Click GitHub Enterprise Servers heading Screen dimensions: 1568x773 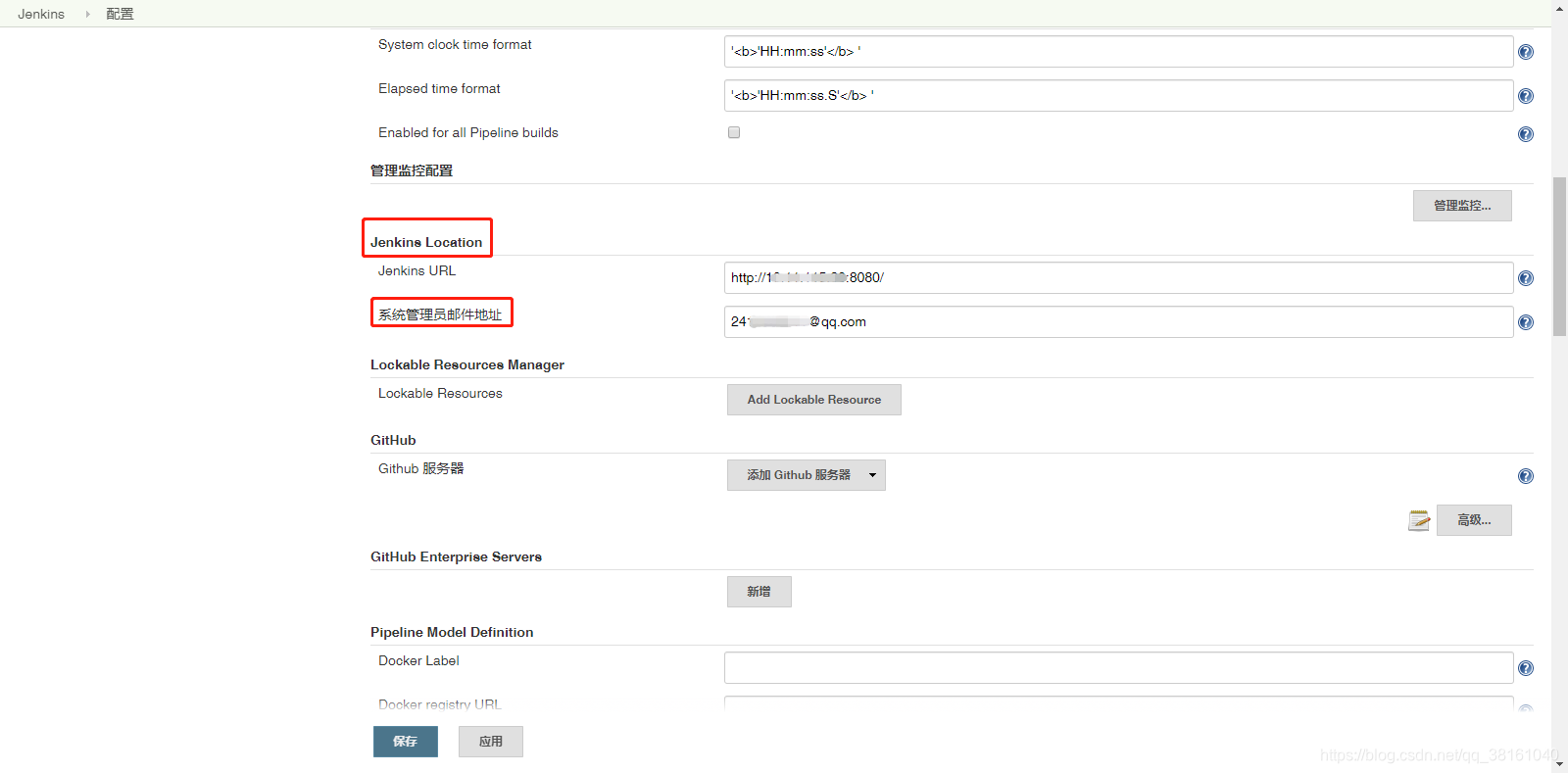point(456,556)
